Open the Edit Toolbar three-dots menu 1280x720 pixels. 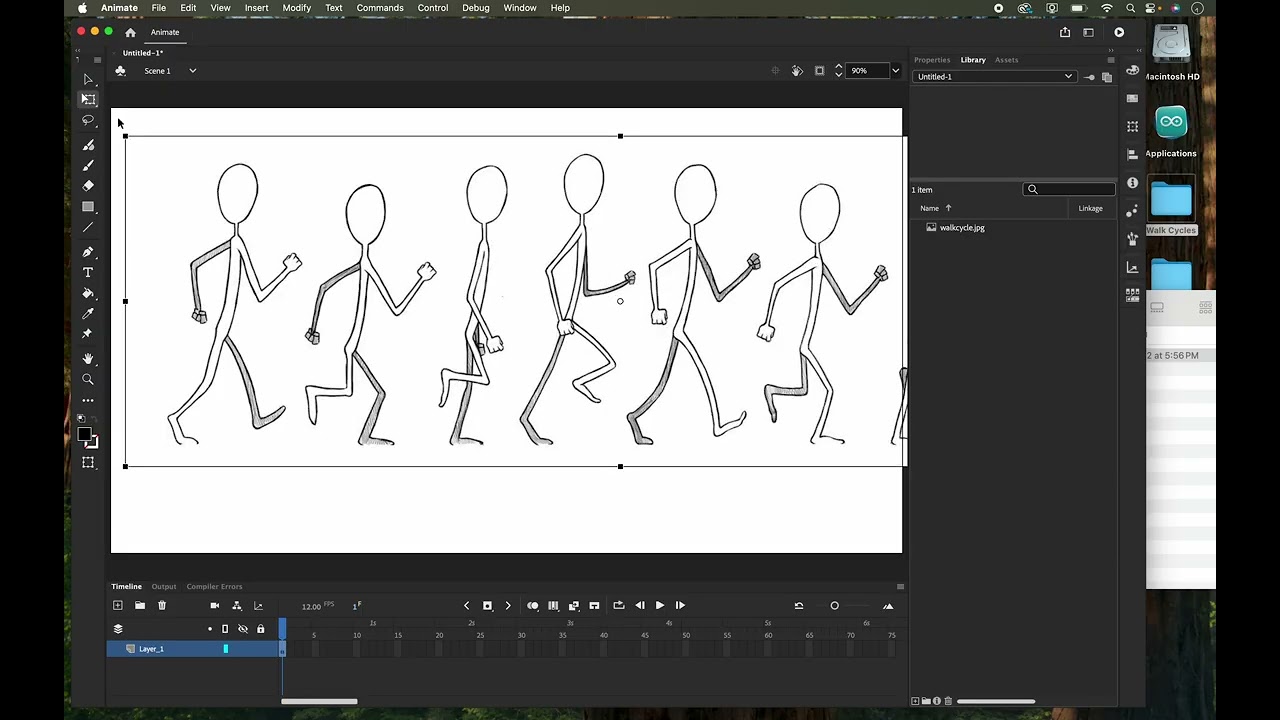88,400
